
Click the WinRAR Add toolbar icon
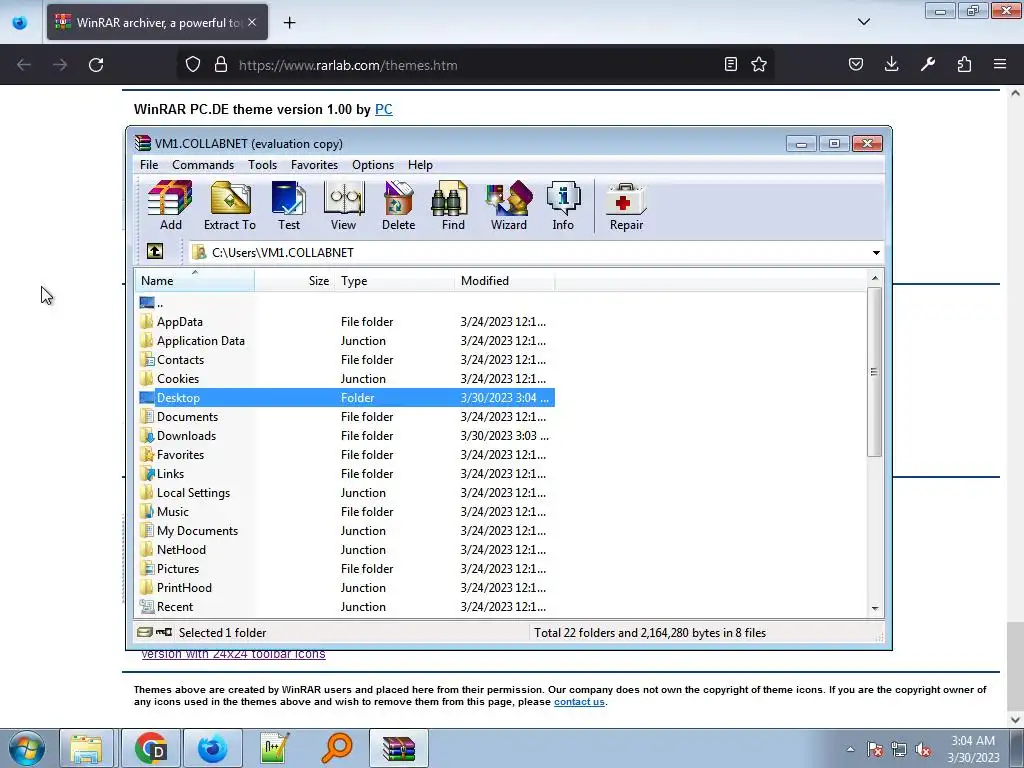point(170,206)
